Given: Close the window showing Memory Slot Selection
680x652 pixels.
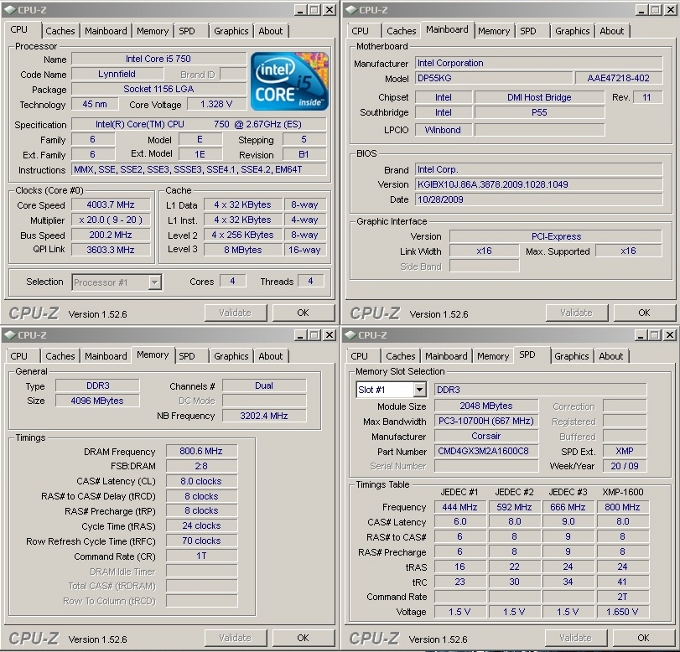Looking at the screenshot, I should [668, 335].
